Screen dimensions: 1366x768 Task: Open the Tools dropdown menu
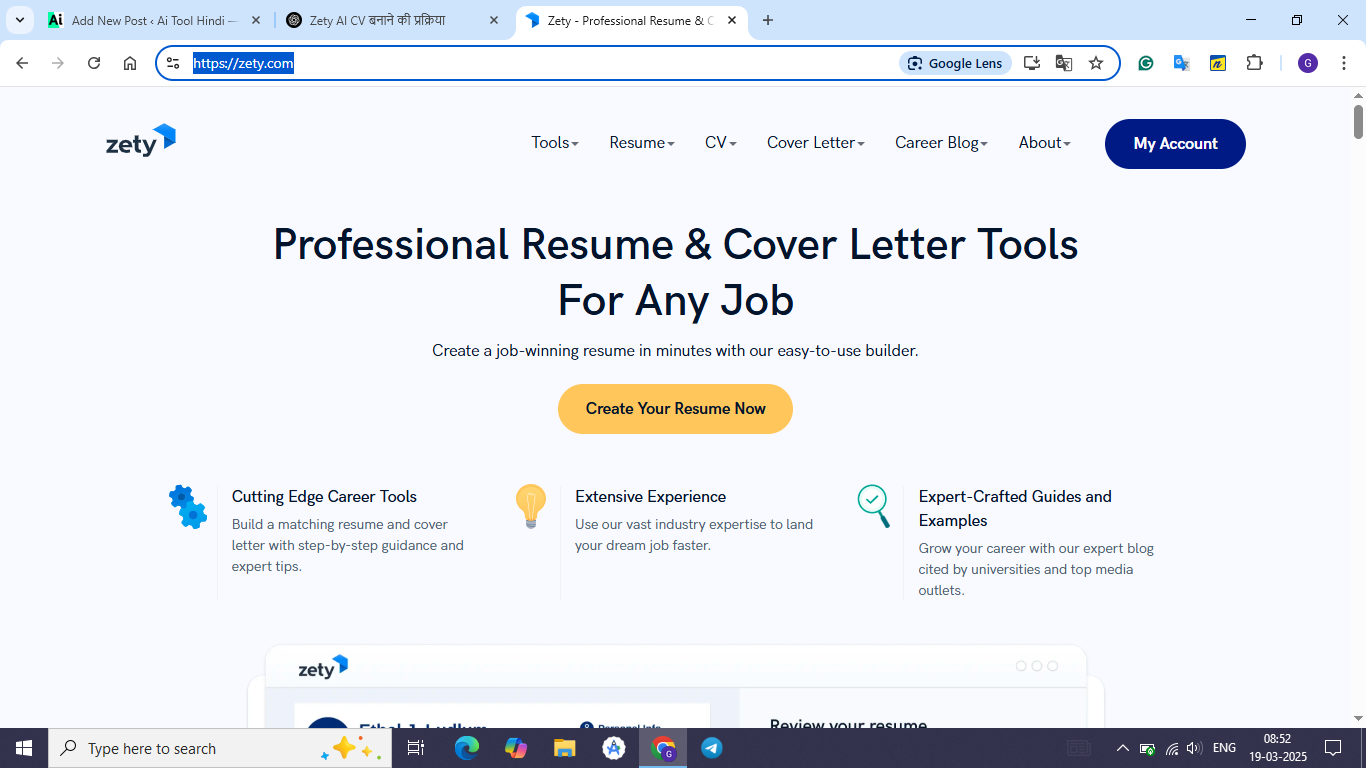click(x=554, y=143)
